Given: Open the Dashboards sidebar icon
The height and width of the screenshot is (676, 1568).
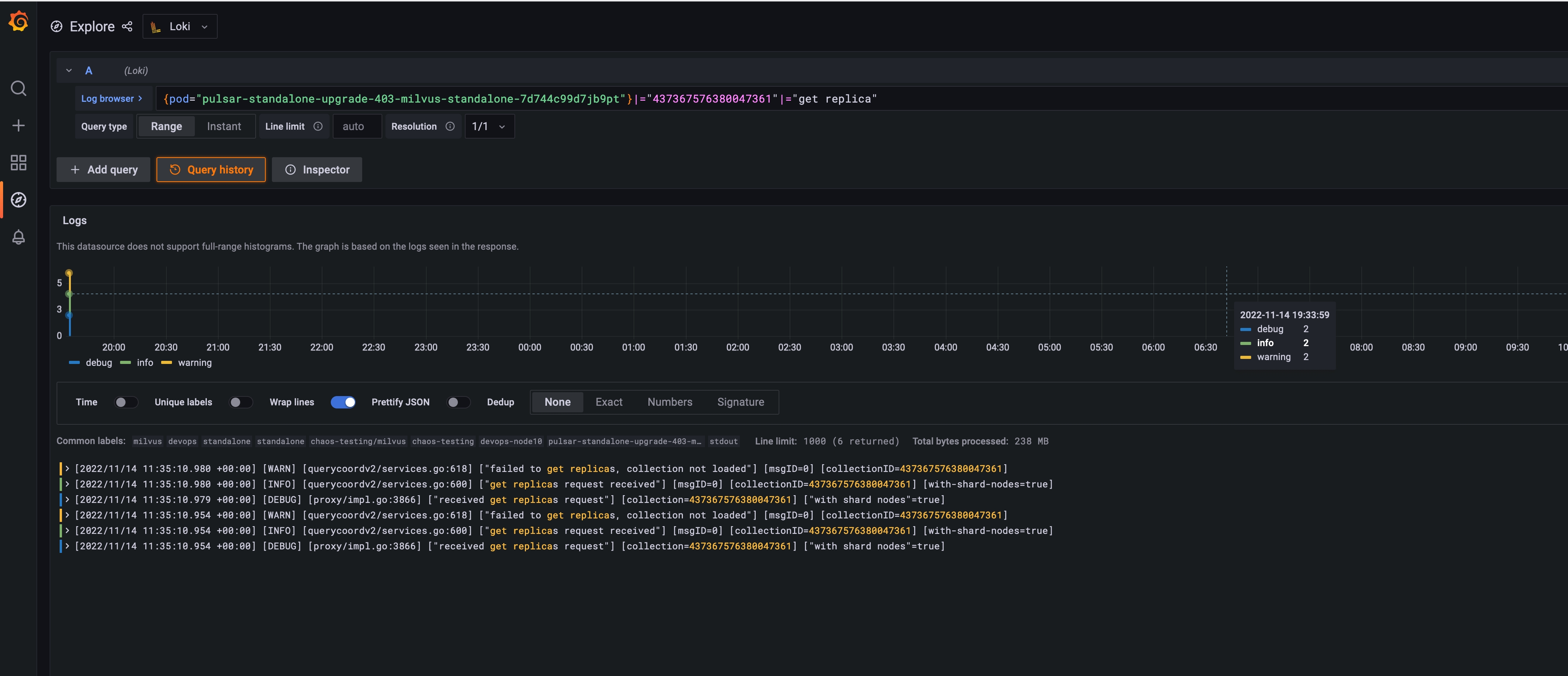Looking at the screenshot, I should 18,163.
